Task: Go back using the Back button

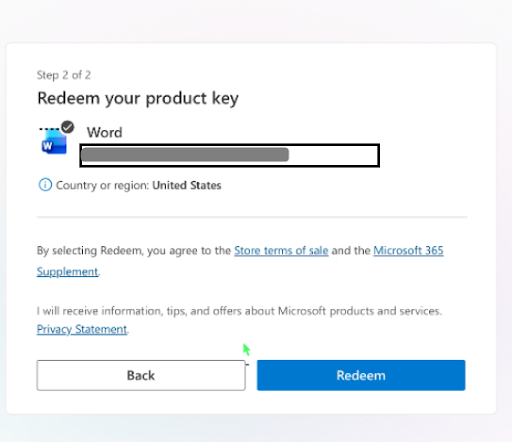Action: pos(141,375)
